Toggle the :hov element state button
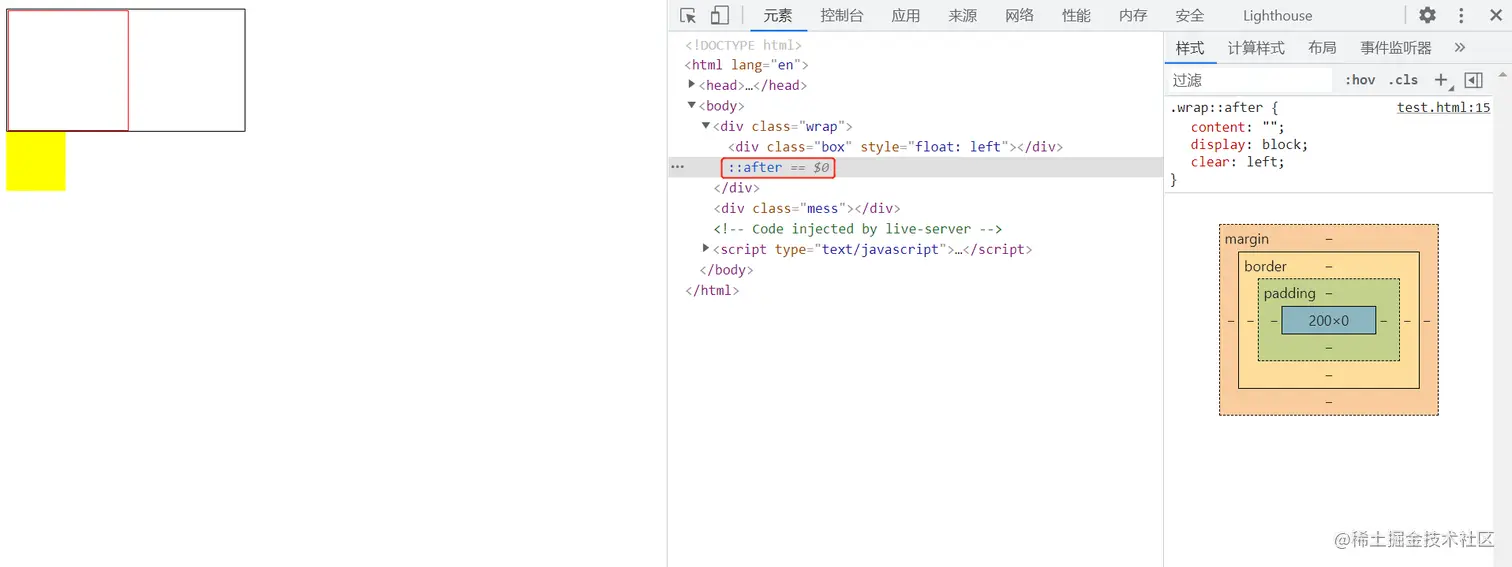The image size is (1512, 567). [x=1360, y=80]
